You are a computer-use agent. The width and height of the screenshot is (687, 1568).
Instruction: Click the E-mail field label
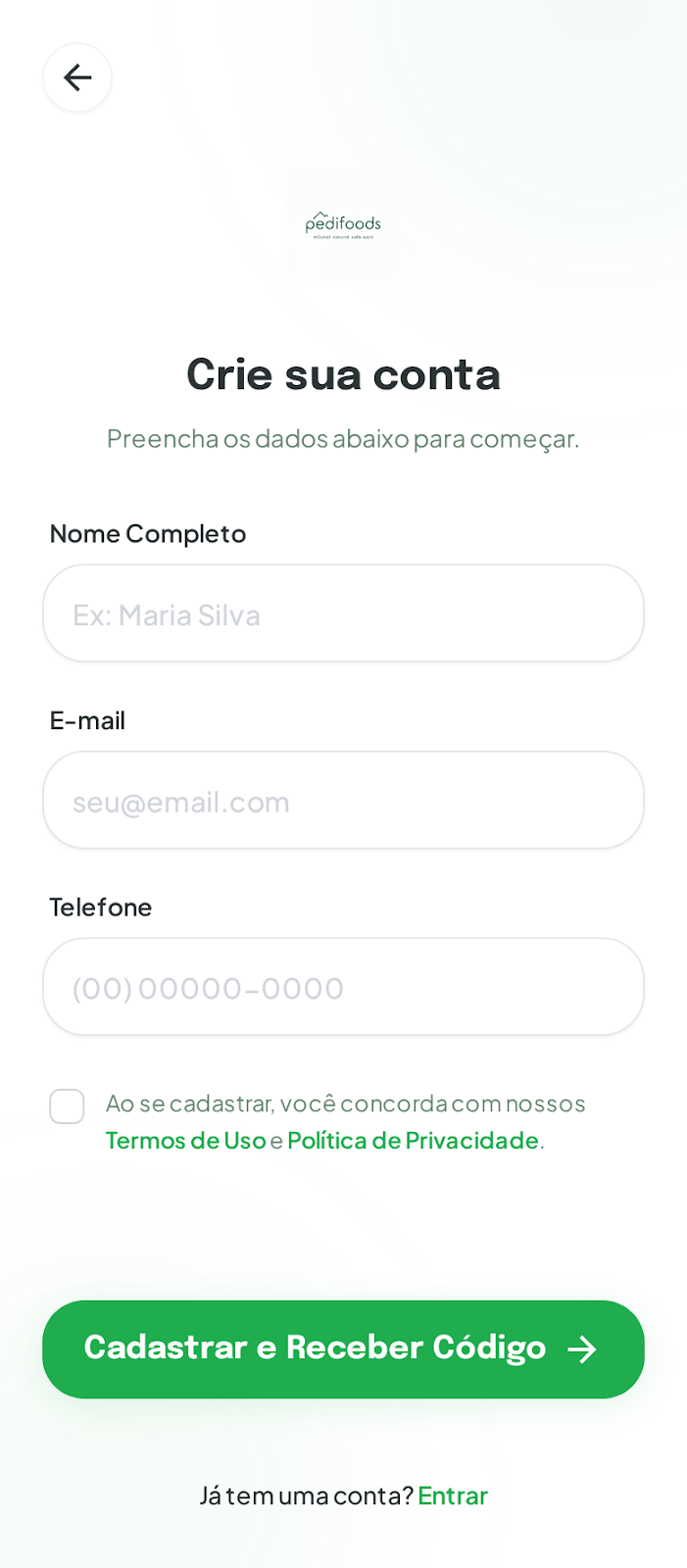tap(87, 721)
